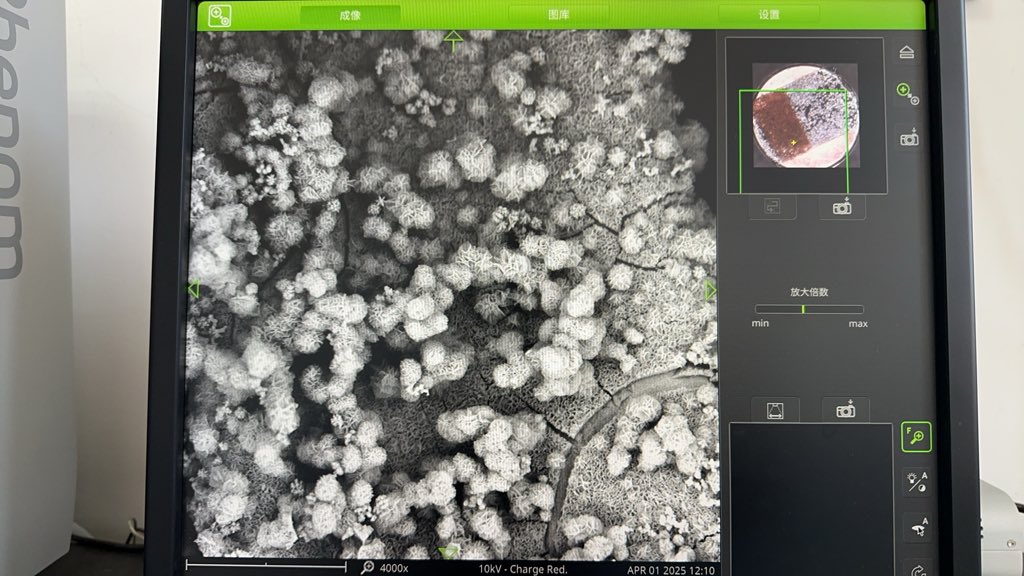Viewport: 1024px width, 576px height.
Task: Click the eject sample icon
Action: pos(906,52)
